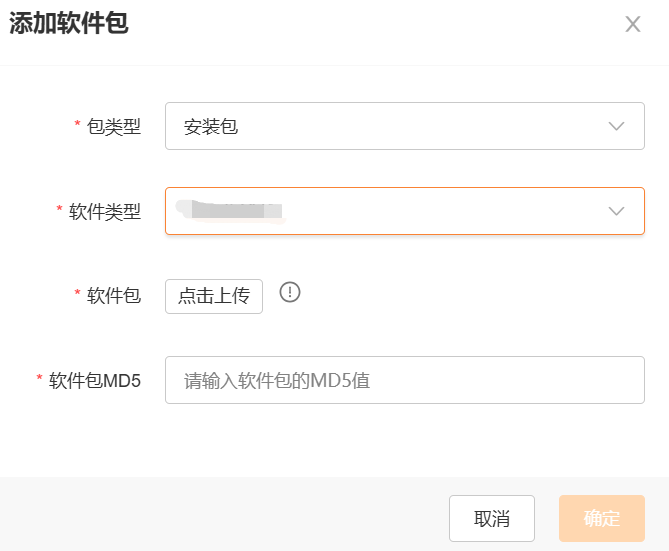Click the 点击上传 upload button

[x=214, y=296]
